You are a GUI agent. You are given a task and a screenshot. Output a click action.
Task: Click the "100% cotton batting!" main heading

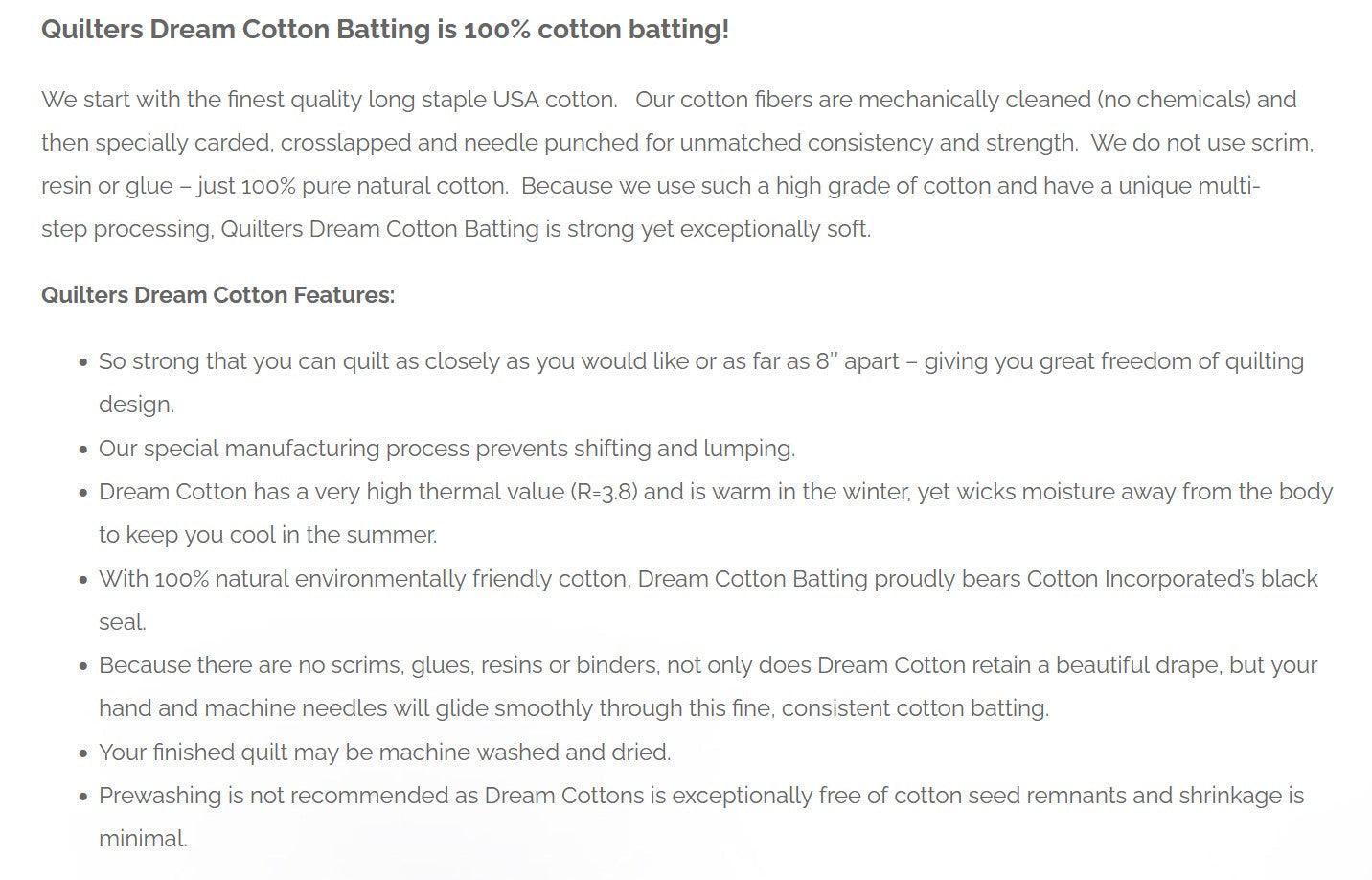tap(384, 29)
